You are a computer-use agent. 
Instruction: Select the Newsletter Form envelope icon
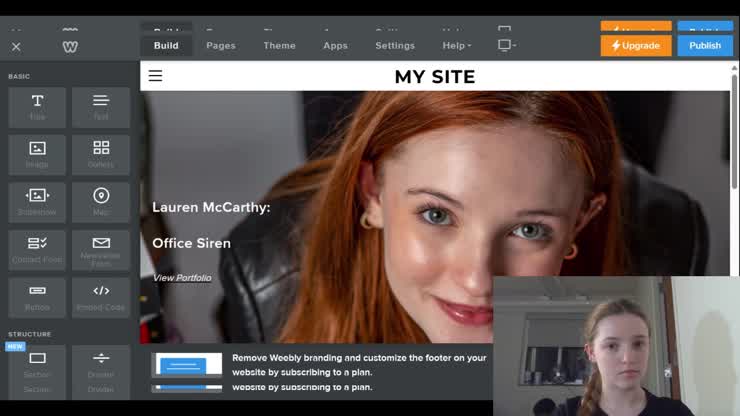point(101,243)
